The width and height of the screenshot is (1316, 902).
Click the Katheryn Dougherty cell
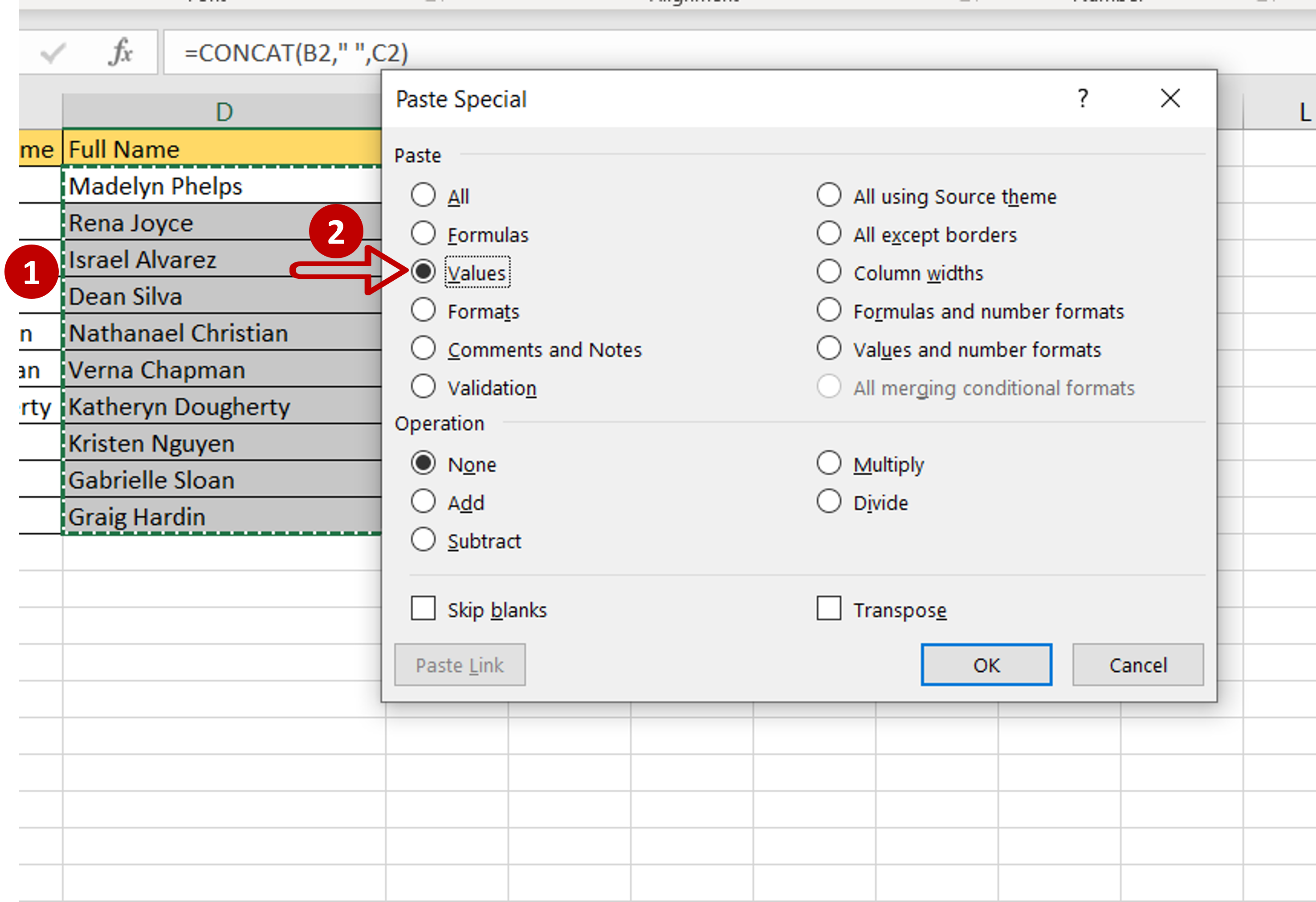tap(222, 406)
